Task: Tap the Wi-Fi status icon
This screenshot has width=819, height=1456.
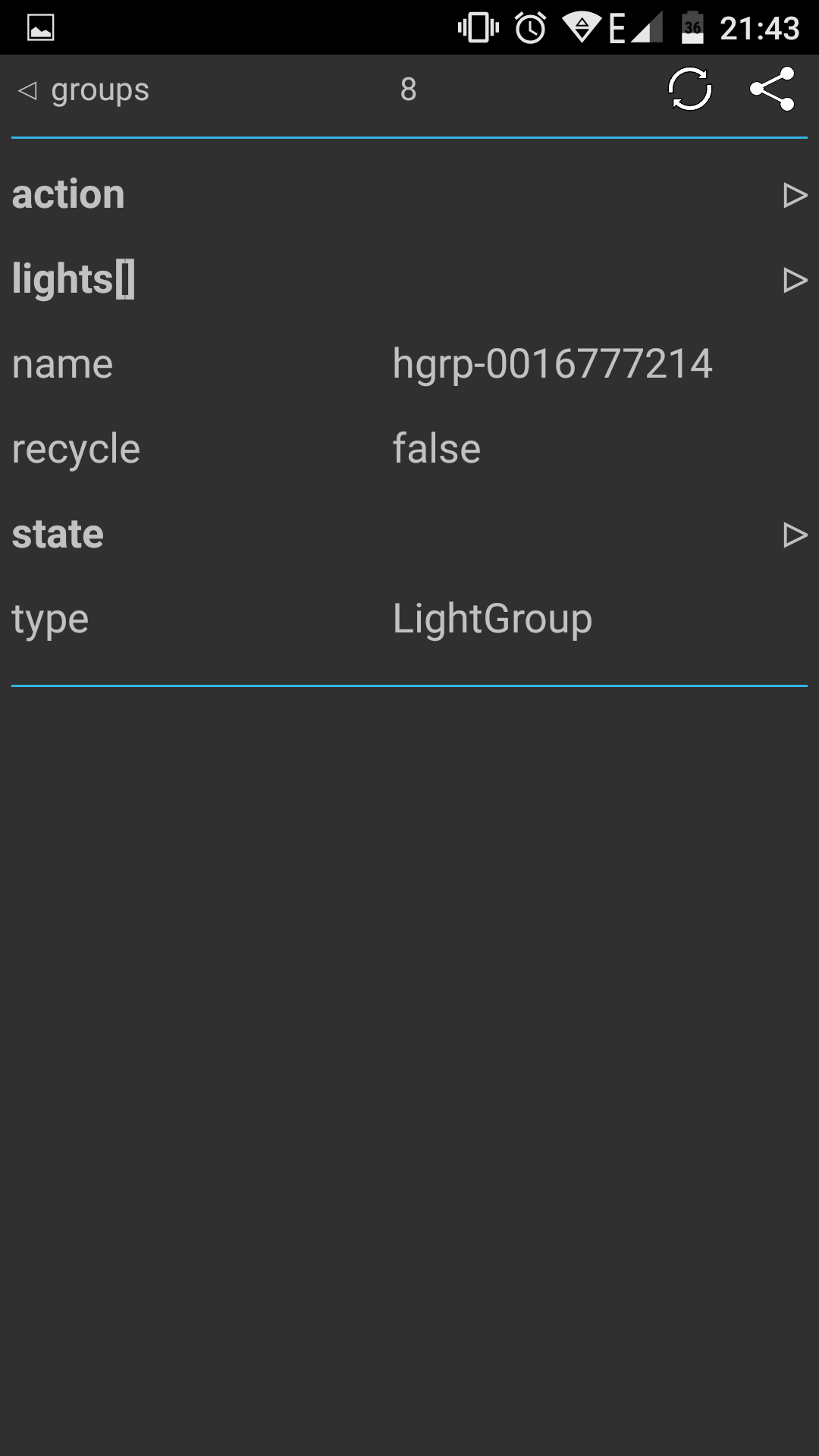Action: pyautogui.click(x=582, y=27)
